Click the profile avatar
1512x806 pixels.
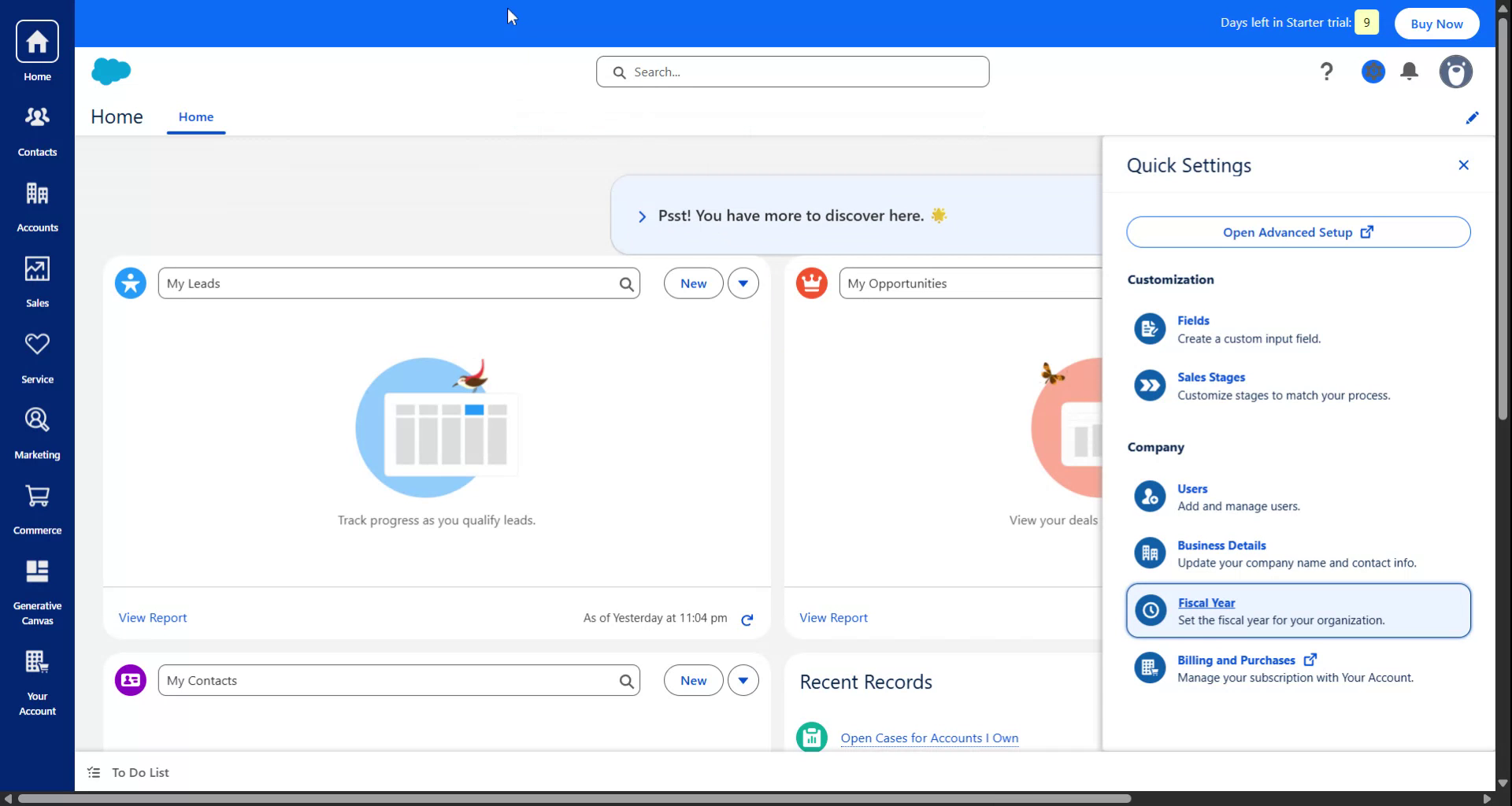[1455, 71]
